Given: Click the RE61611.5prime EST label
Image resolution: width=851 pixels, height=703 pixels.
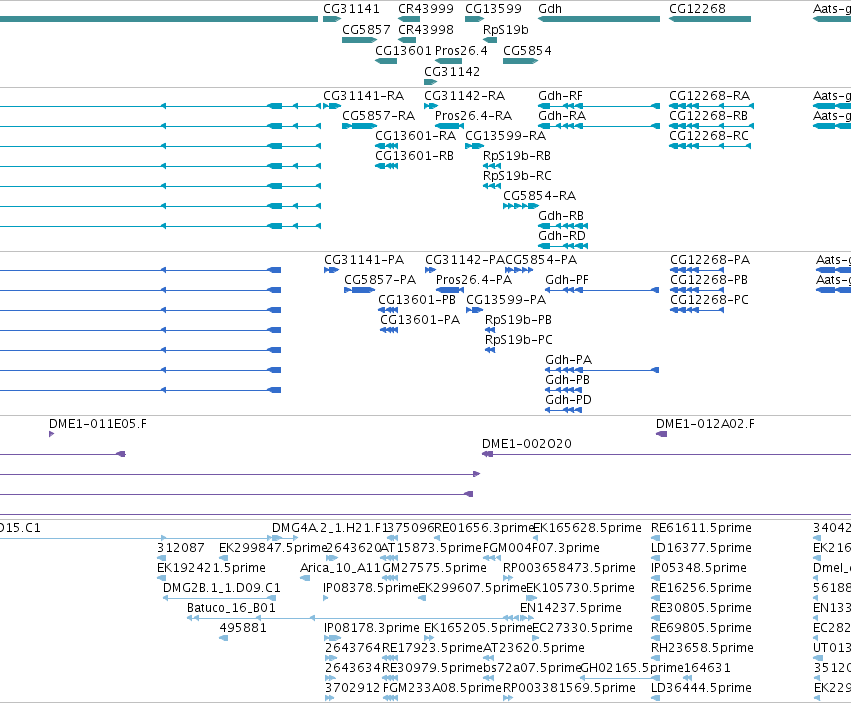Looking at the screenshot, I should [701, 528].
